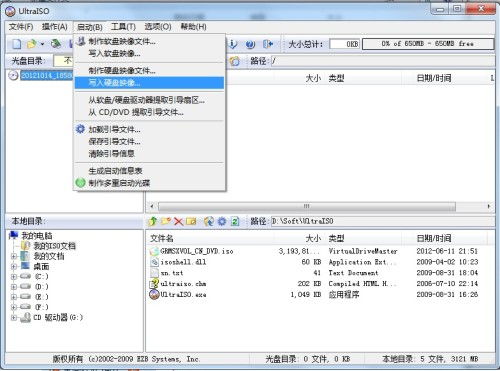
Task: Click the scrollbar right arrow in image list
Action: point(489,206)
